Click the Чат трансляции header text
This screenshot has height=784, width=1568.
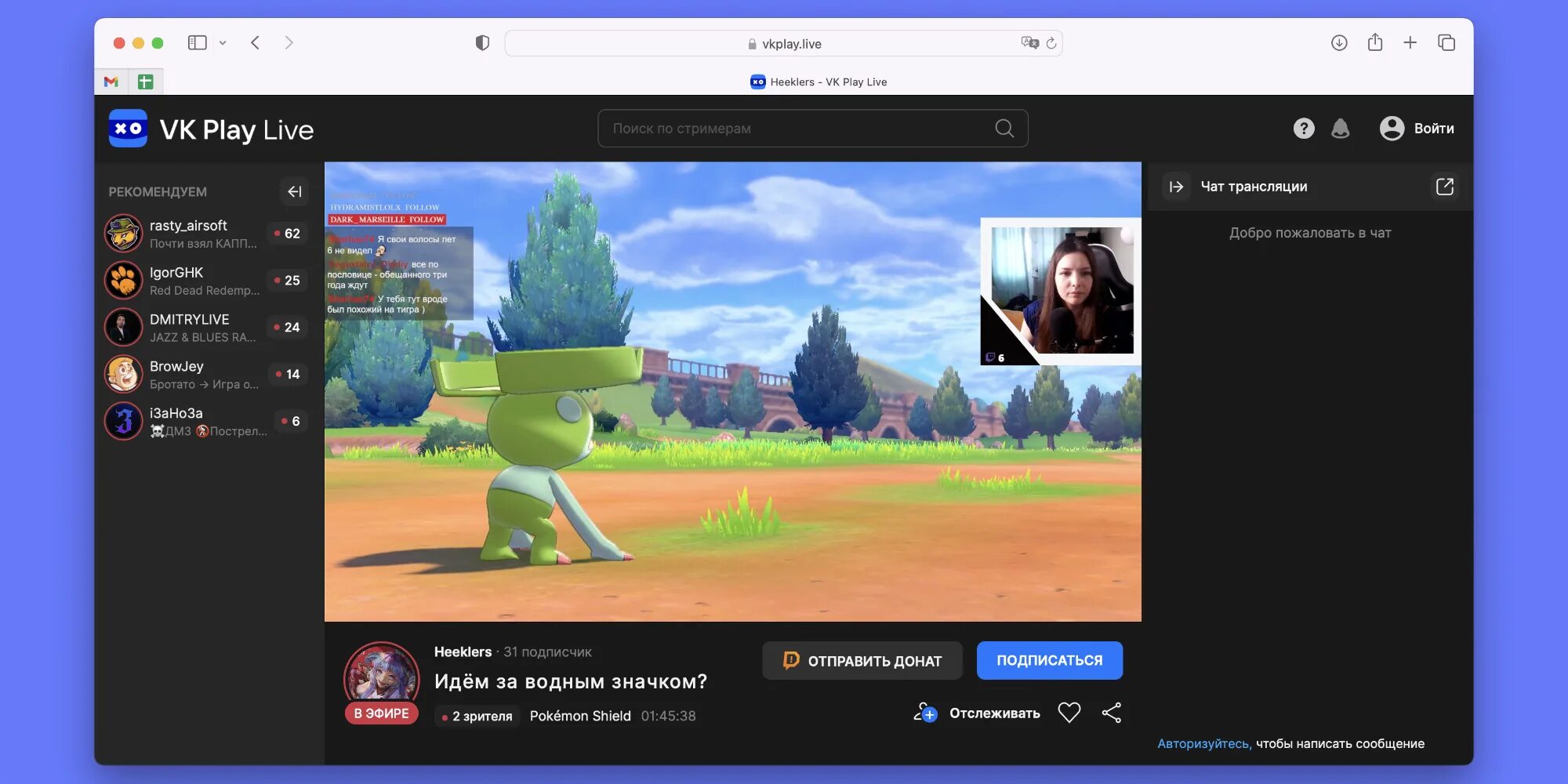pyautogui.click(x=1254, y=187)
